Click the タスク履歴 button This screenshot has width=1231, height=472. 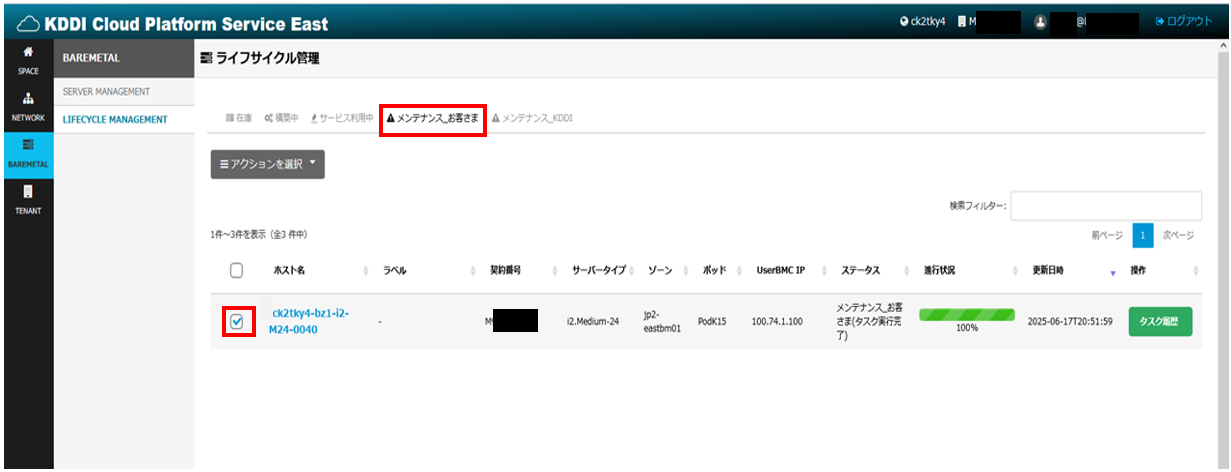tap(1160, 322)
